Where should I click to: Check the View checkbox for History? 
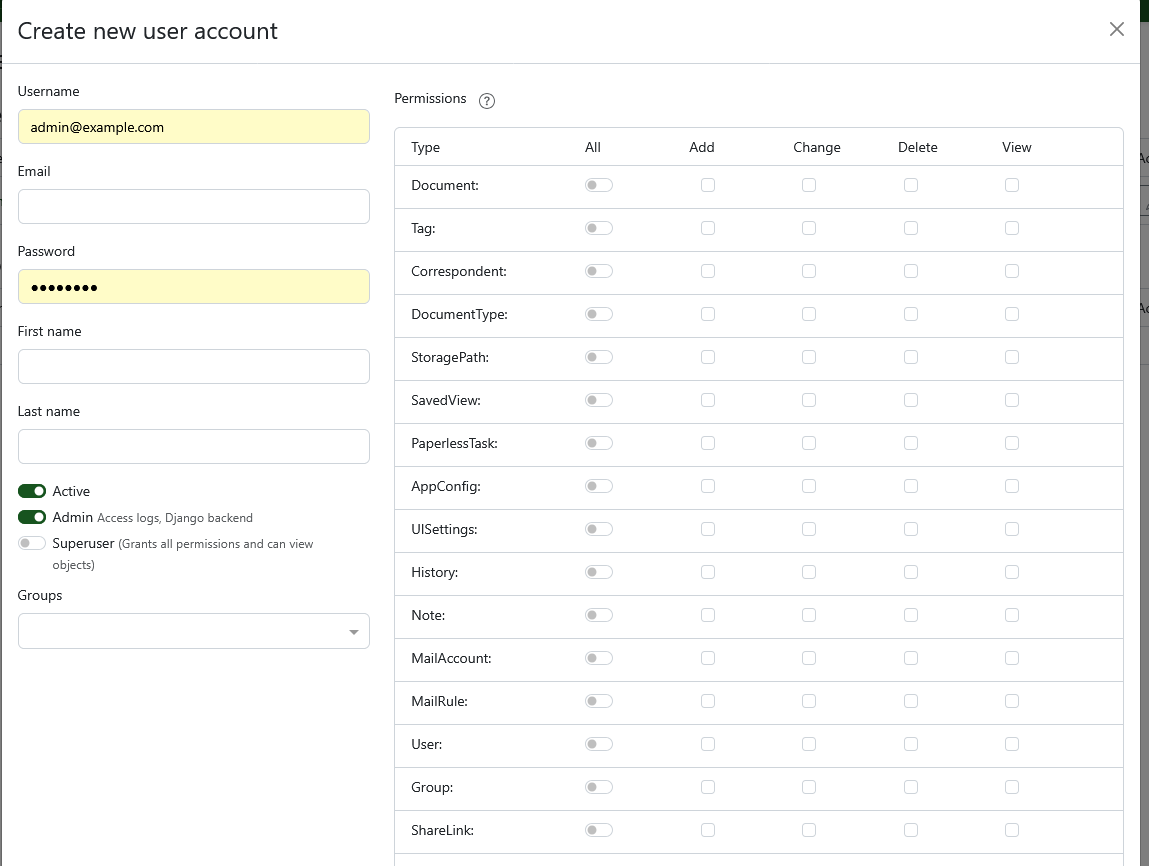(x=1012, y=572)
